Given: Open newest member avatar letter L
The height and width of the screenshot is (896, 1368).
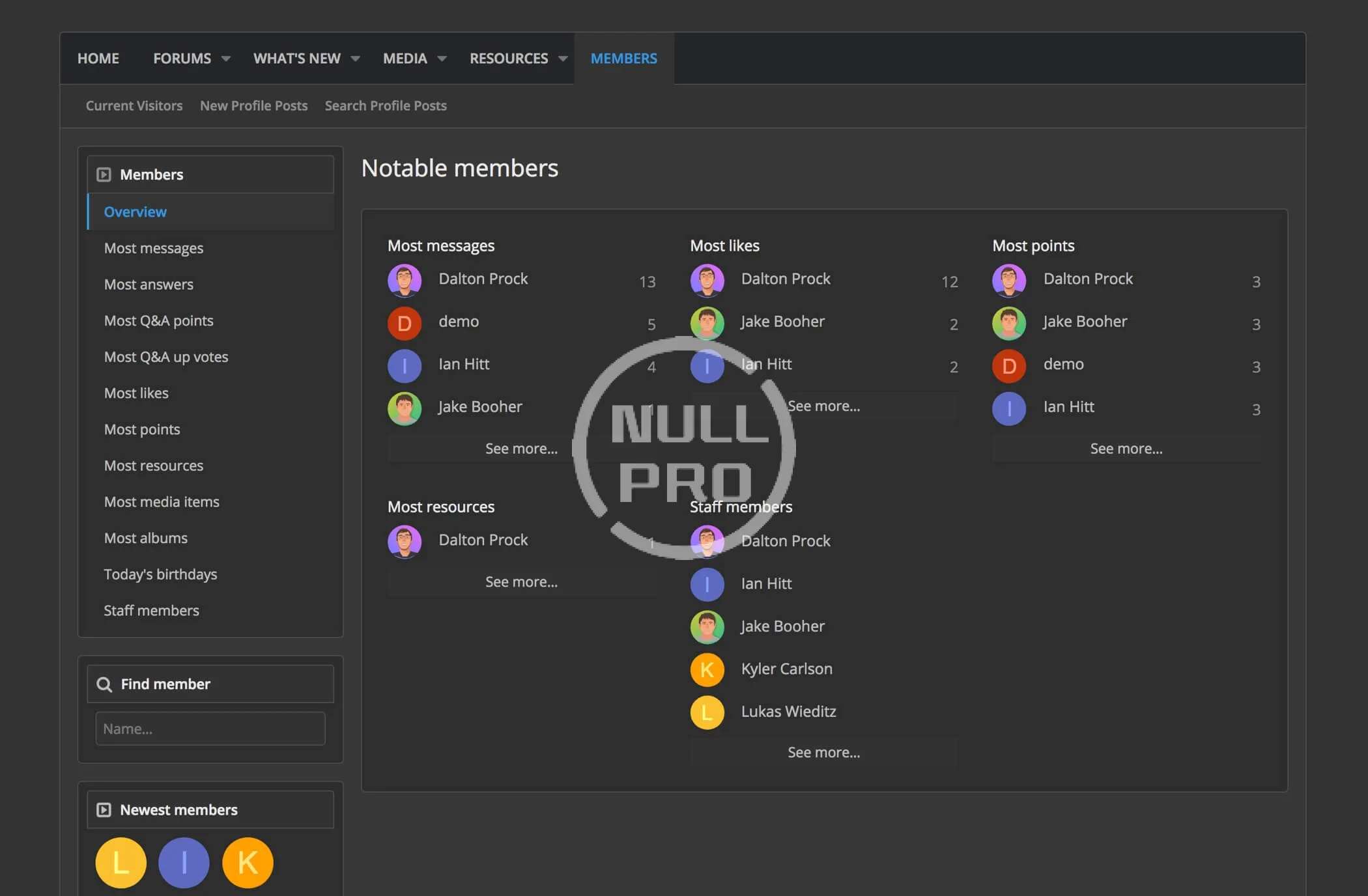Looking at the screenshot, I should click(x=121, y=863).
